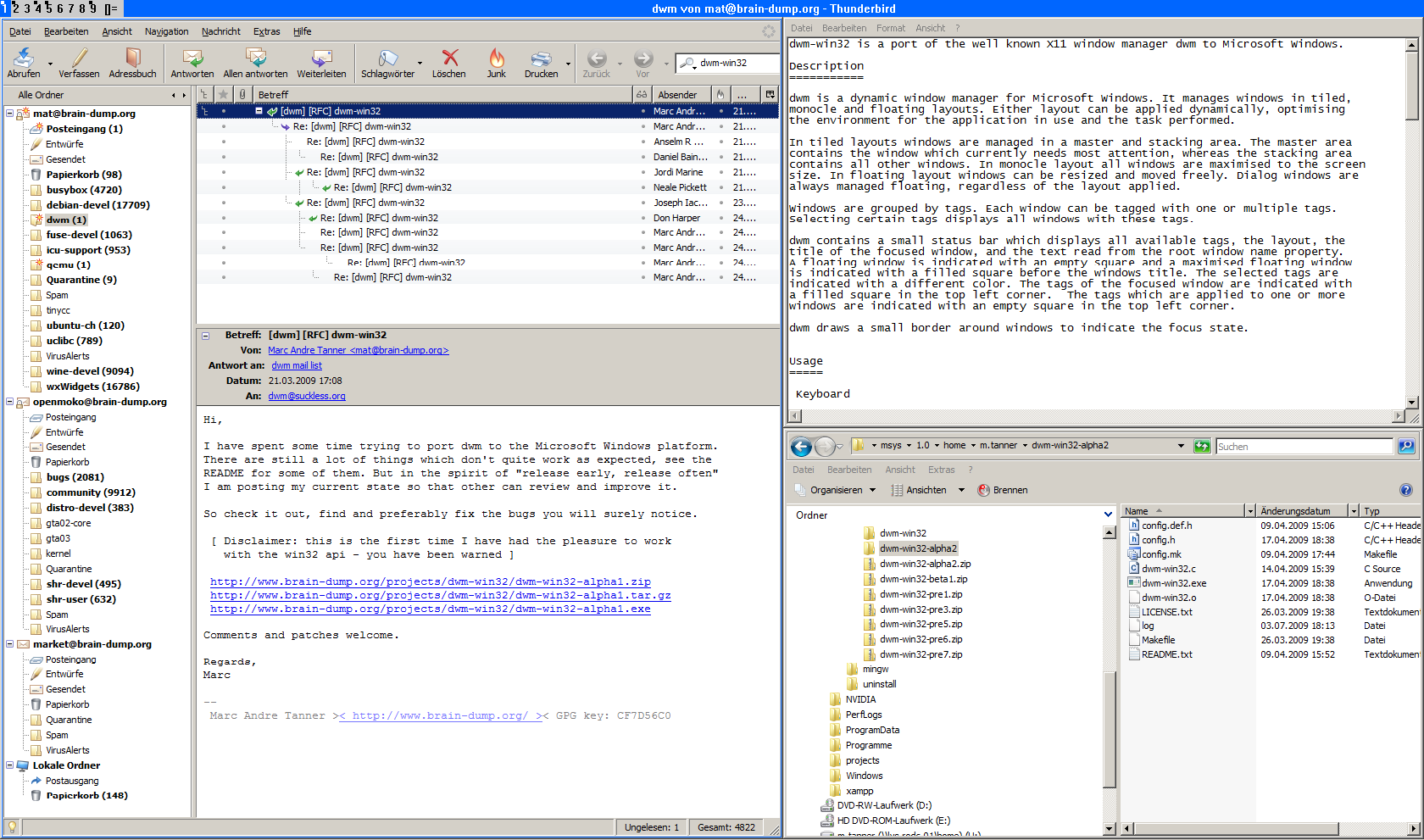Toggle the dwm layout symbol in the top bar
Screen dimensions: 1424x840
point(111,8)
